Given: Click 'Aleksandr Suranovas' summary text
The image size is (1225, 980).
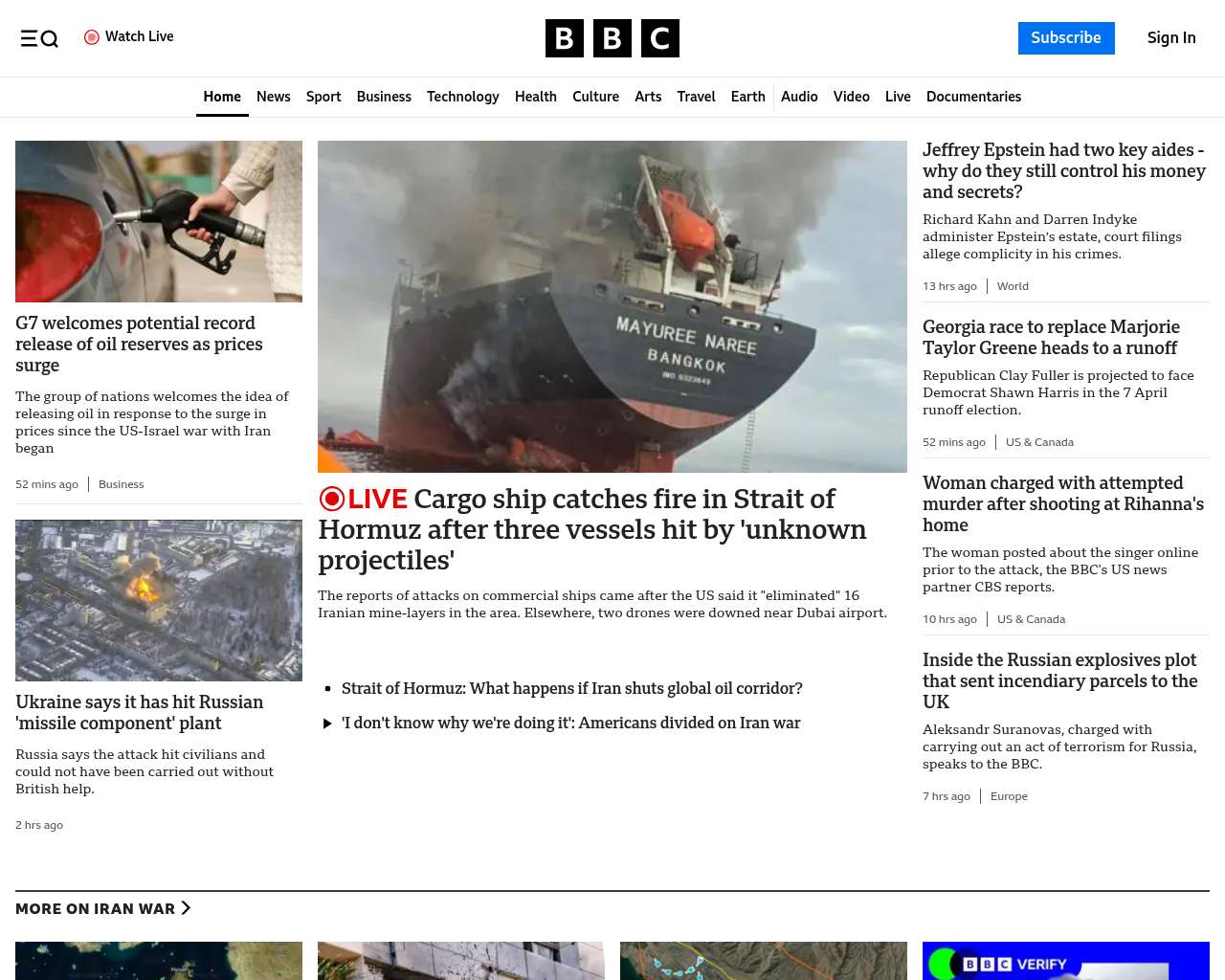Looking at the screenshot, I should tap(1059, 746).
